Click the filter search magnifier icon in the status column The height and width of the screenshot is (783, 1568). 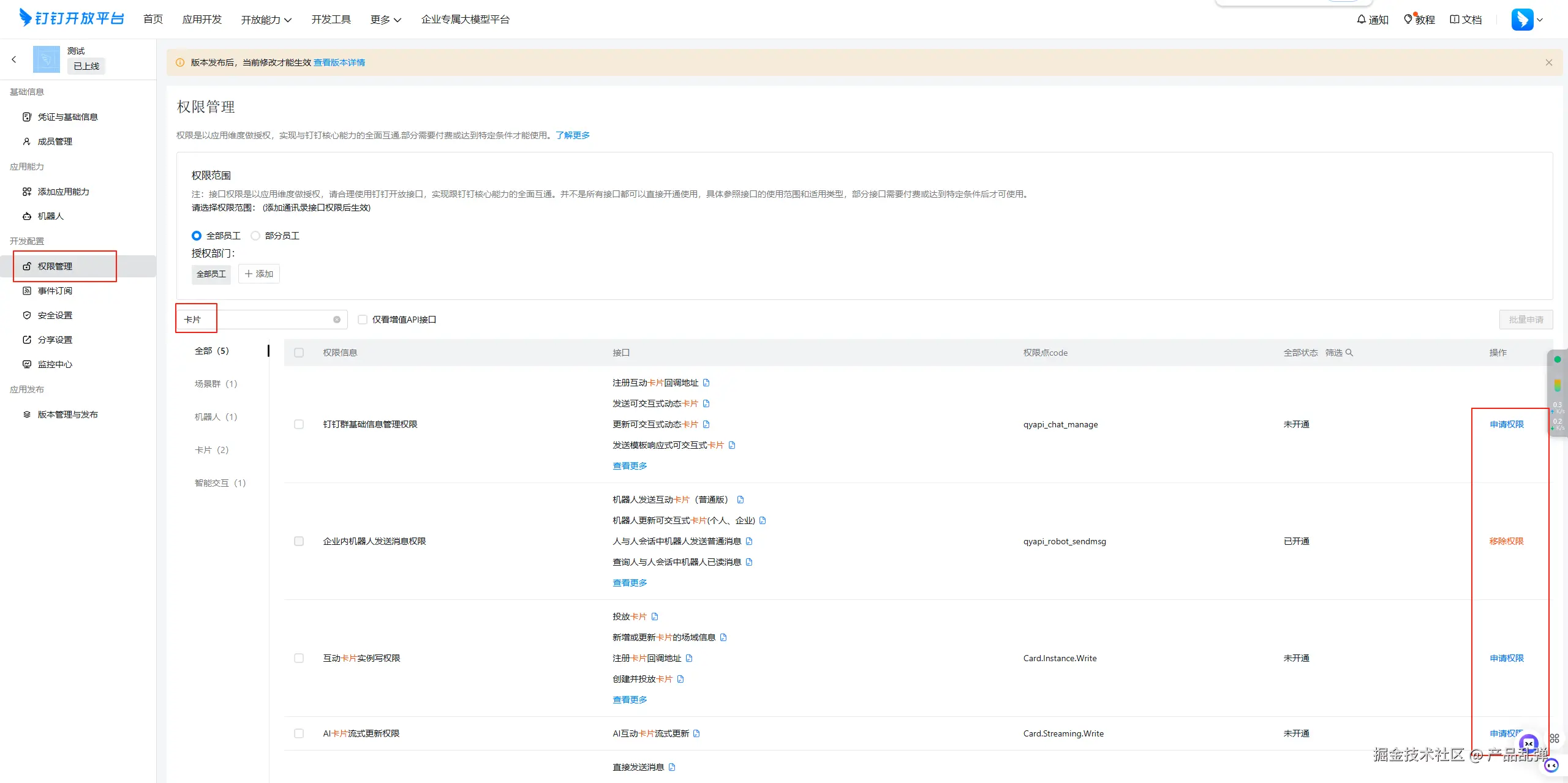pyautogui.click(x=1349, y=353)
